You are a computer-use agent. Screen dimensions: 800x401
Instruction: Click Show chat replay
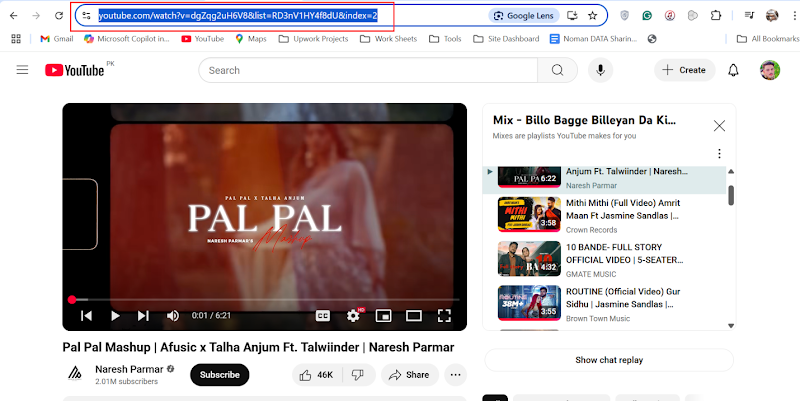click(x=609, y=360)
